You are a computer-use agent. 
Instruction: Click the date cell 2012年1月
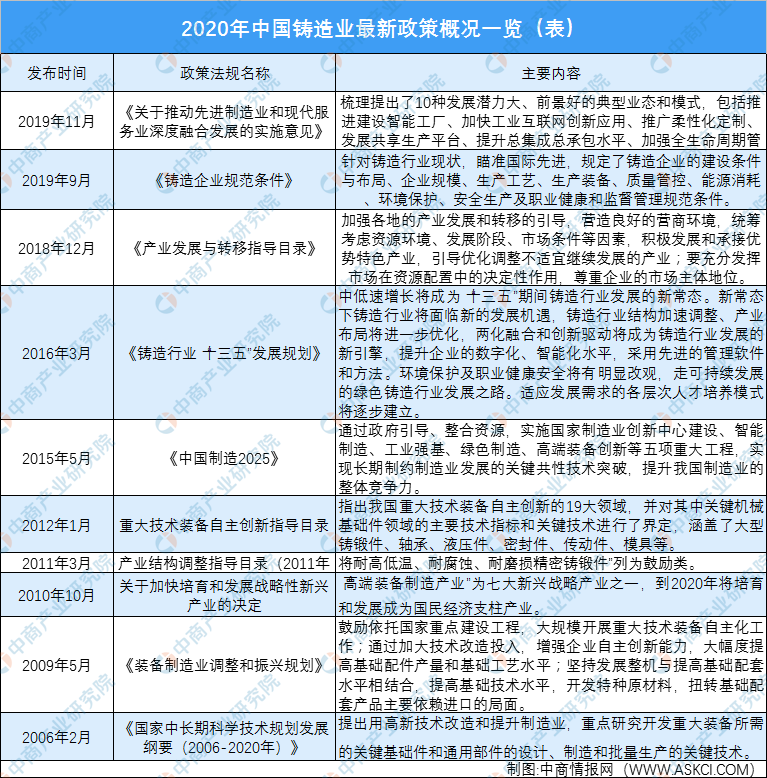[x=57, y=525]
